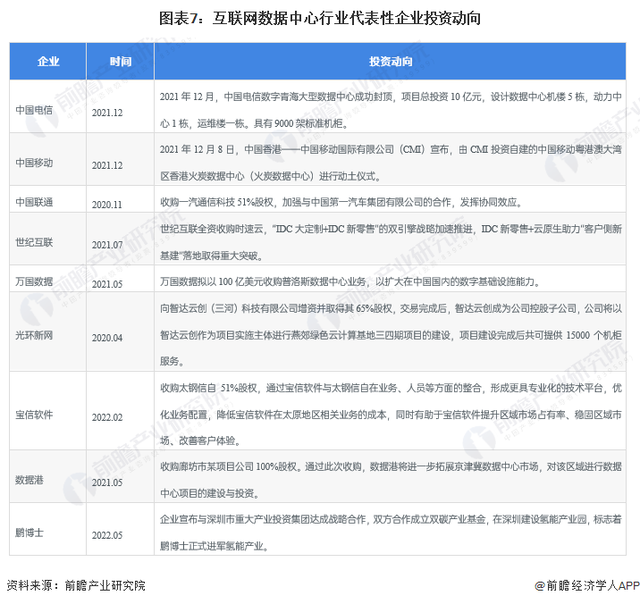Click the 2021.07 date cell
Viewport: 640px width, 604px height.
(x=106, y=243)
